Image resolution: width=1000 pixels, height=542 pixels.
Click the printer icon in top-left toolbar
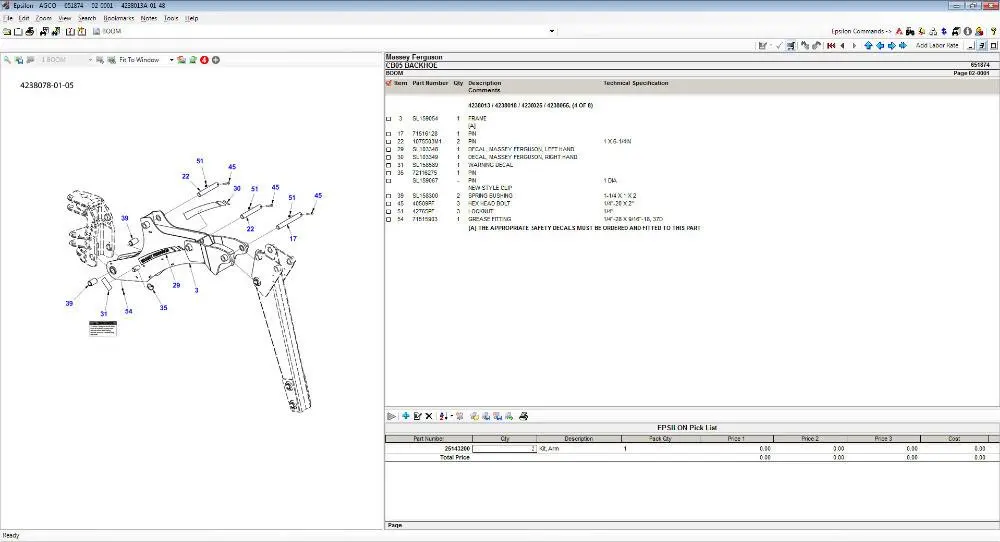point(29,31)
